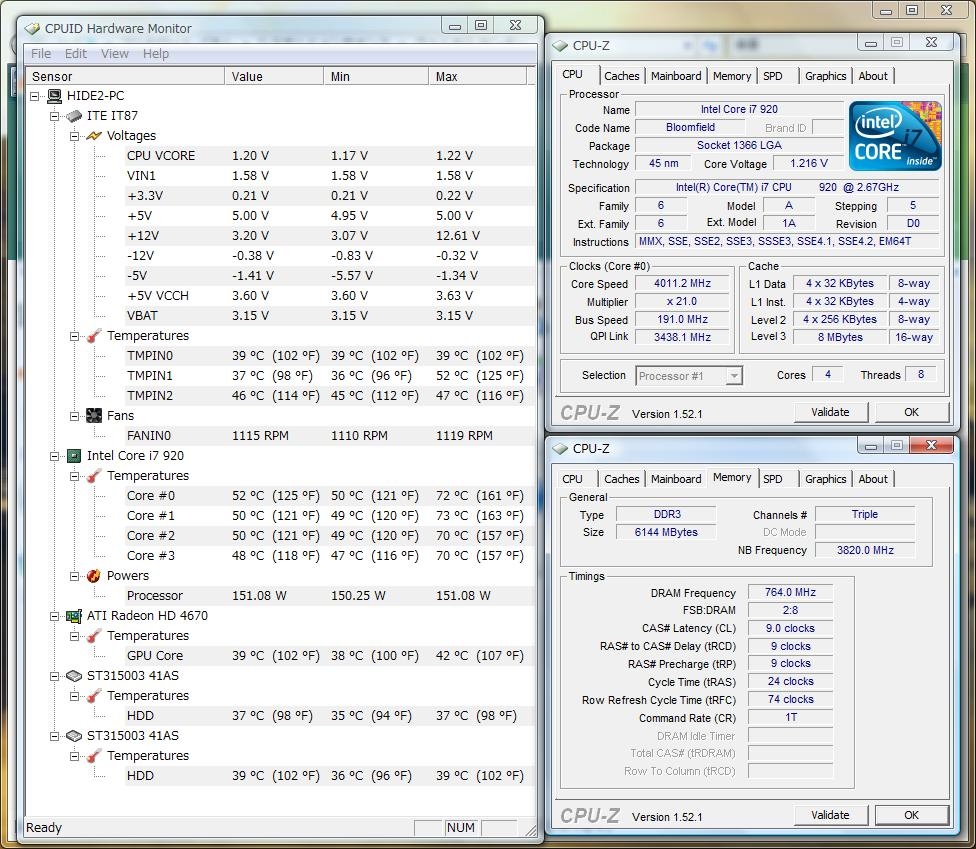Click the NB Frequency 3820.0 MHz value
The height and width of the screenshot is (849, 976).
coord(865,550)
